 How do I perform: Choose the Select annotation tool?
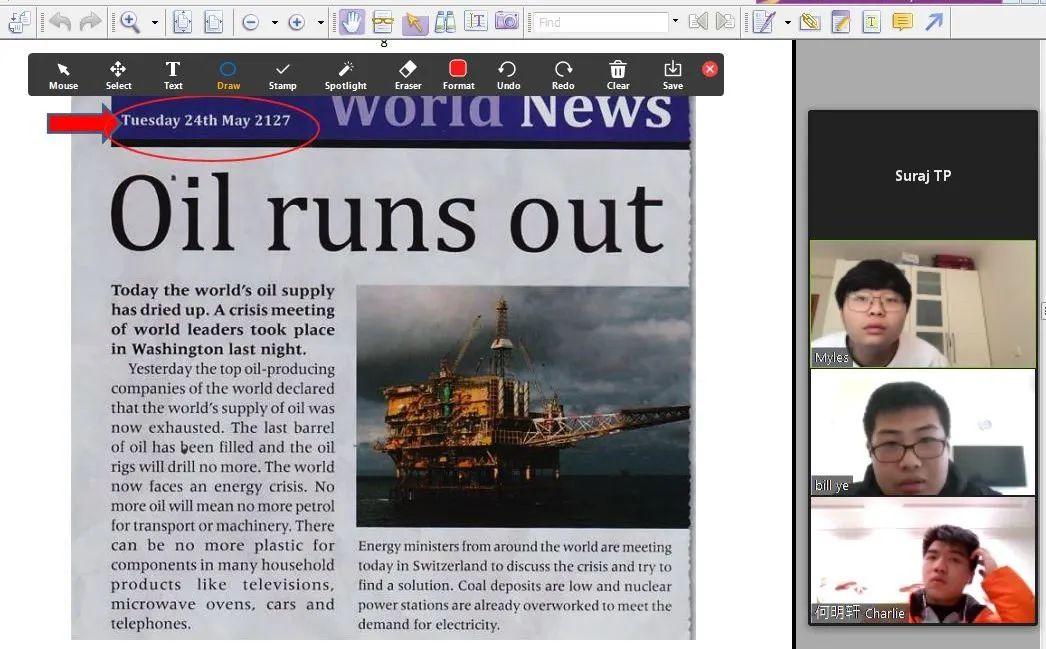(x=118, y=75)
